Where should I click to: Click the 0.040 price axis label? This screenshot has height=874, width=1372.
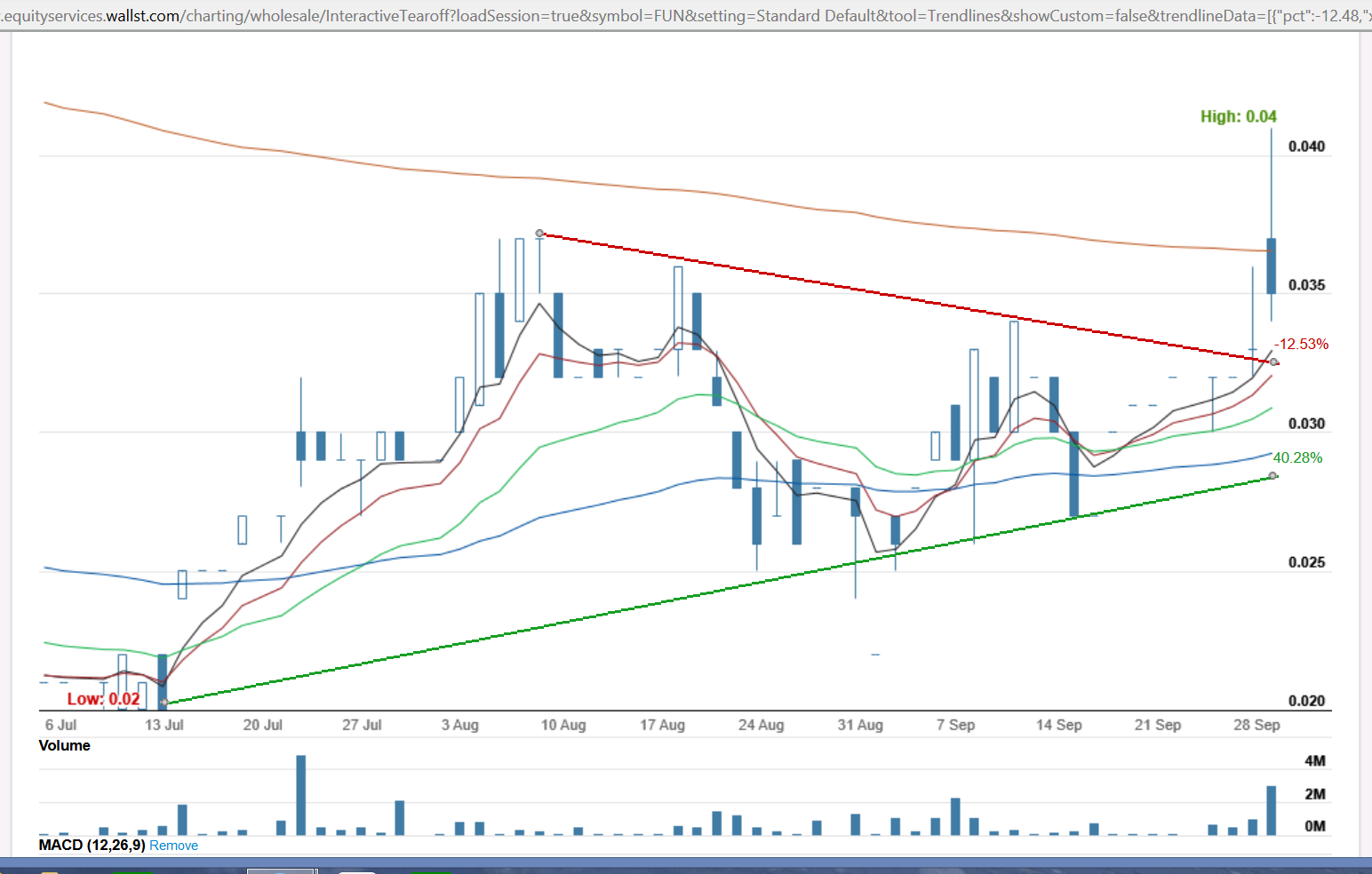point(1306,147)
